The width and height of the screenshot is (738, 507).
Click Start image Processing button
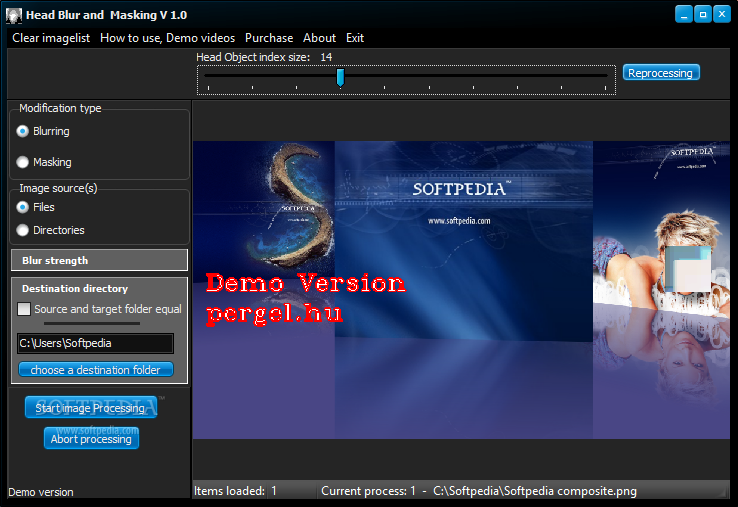[x=91, y=408]
